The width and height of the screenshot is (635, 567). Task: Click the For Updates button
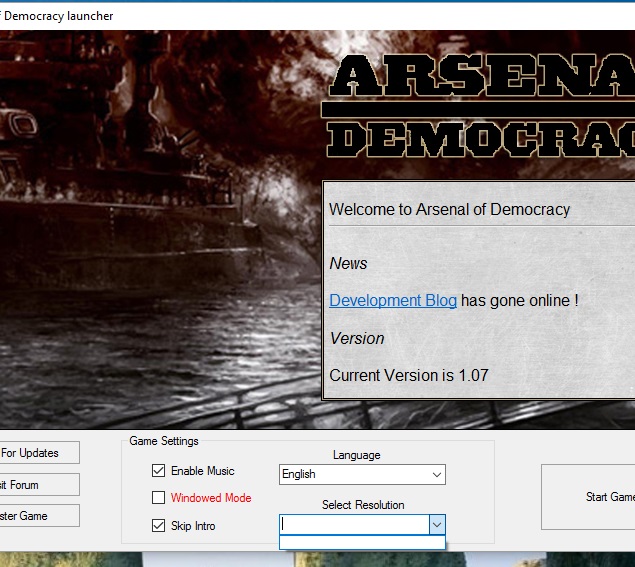tap(39, 452)
